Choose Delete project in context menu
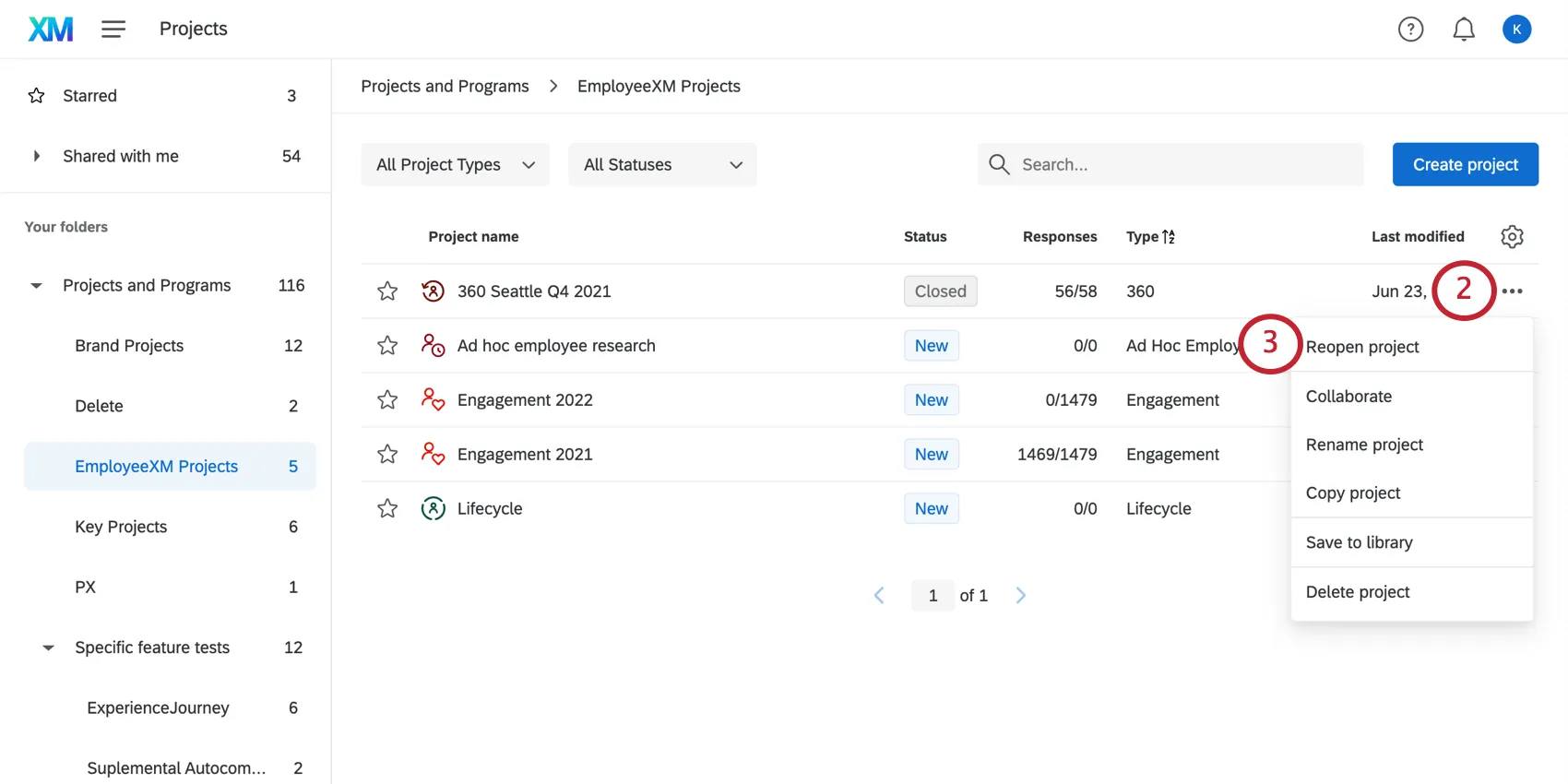The image size is (1568, 784). click(x=1358, y=592)
